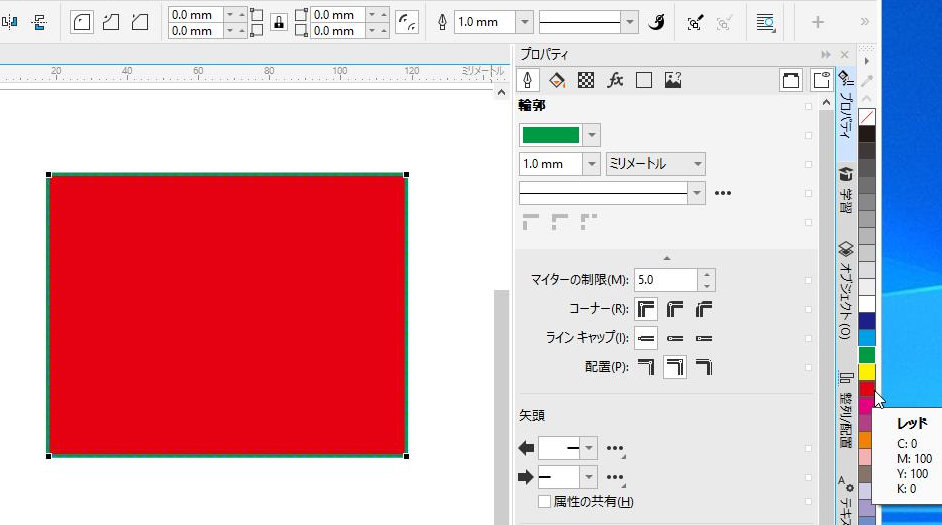
Task: Select the chamfered corner rectangle icon
Action: [x=140, y=22]
